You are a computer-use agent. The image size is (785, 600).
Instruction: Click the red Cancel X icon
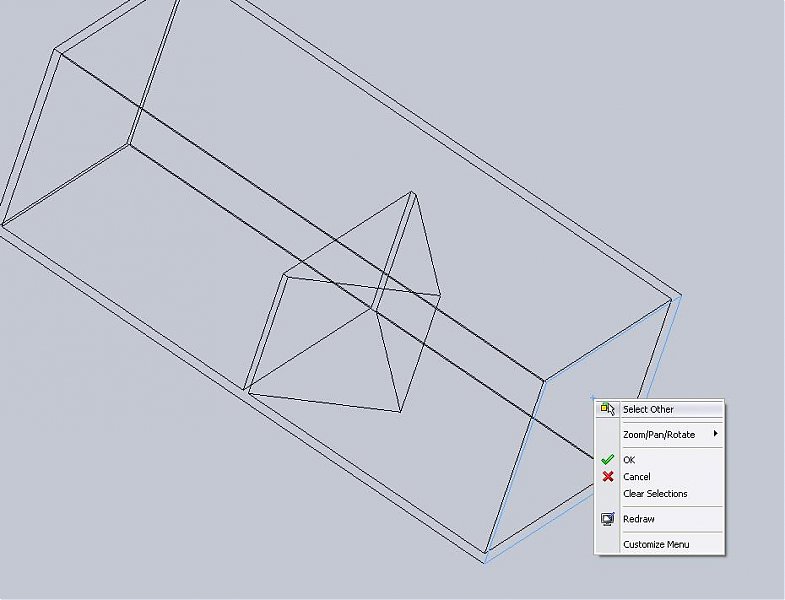(608, 476)
